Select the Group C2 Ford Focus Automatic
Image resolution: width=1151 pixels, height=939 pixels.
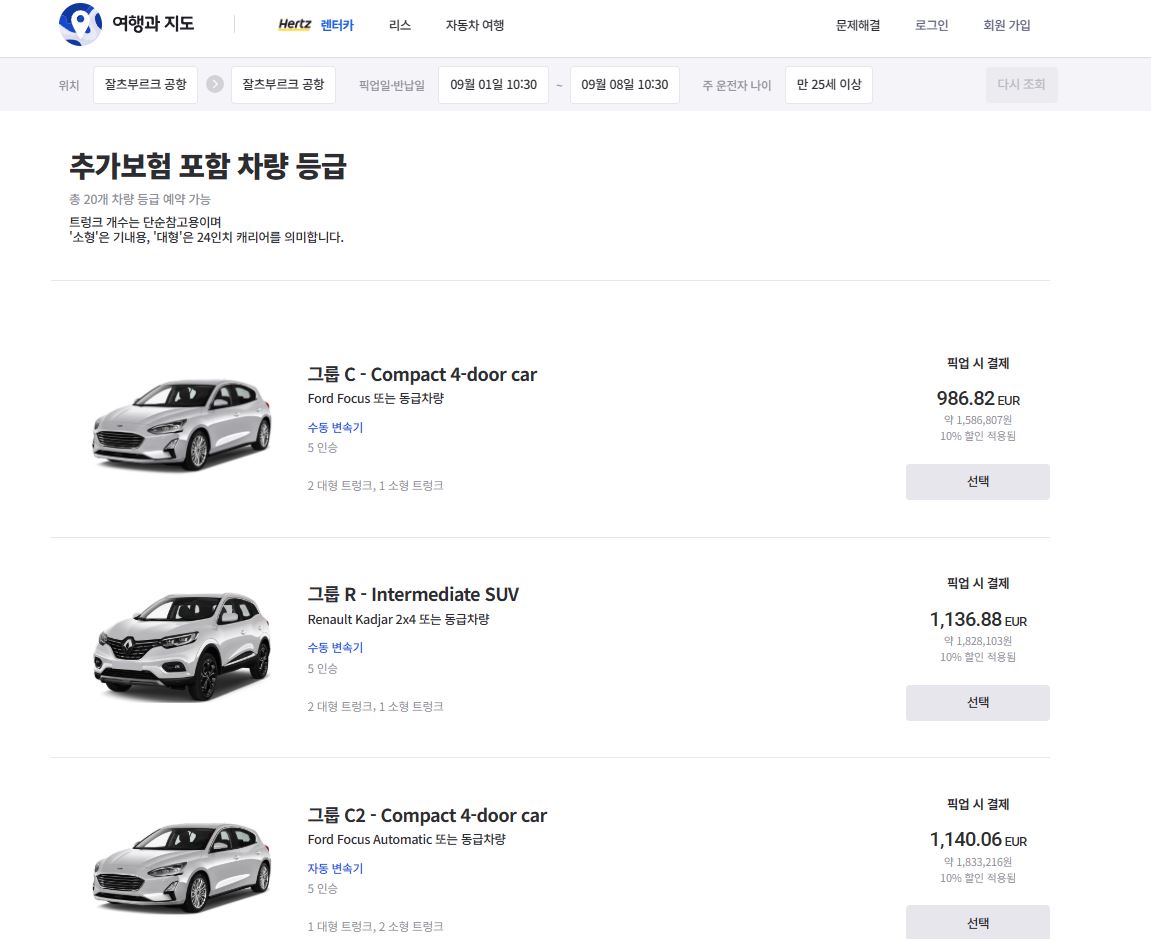tap(977, 922)
